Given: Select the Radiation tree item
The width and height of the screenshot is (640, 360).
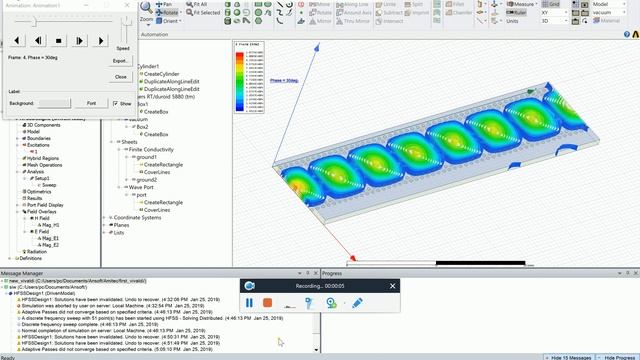Looking at the screenshot, I should coord(37,251).
